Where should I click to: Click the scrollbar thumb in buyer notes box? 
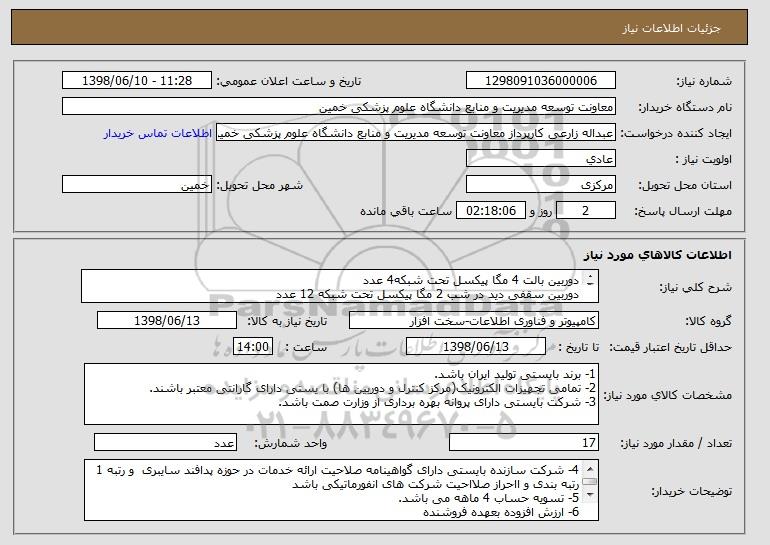coord(590,481)
